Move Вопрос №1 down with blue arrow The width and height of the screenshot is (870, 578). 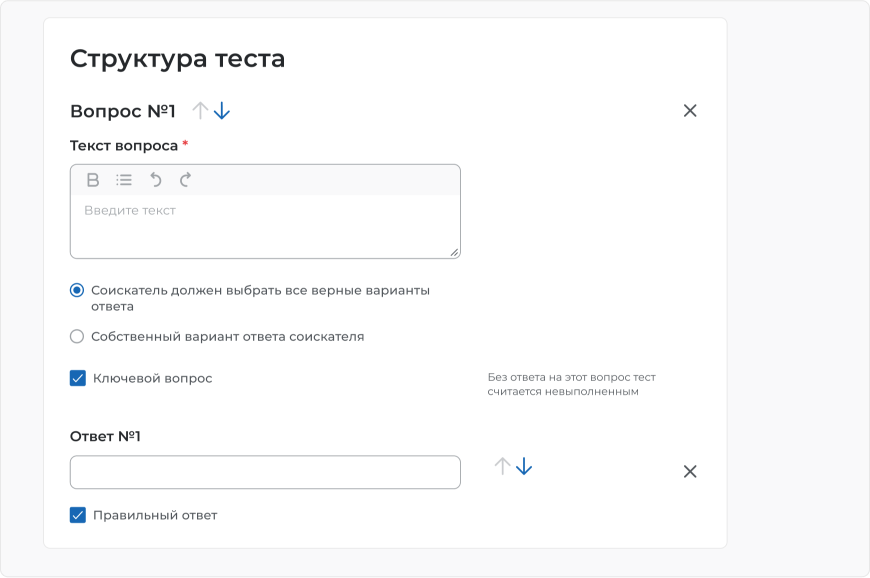click(222, 111)
